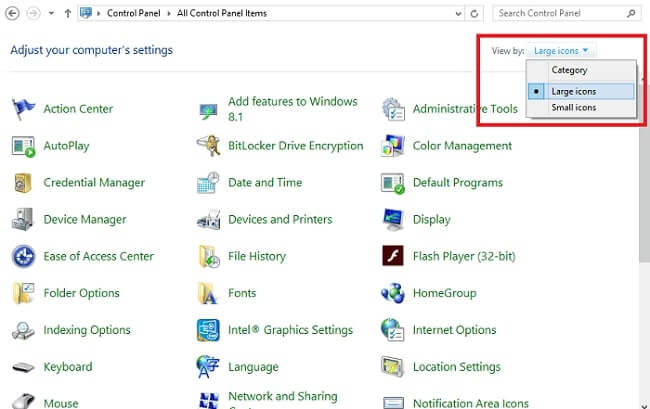Image resolution: width=650 pixels, height=409 pixels.
Task: Expand the View by Large icons dropdown
Action: coord(561,50)
